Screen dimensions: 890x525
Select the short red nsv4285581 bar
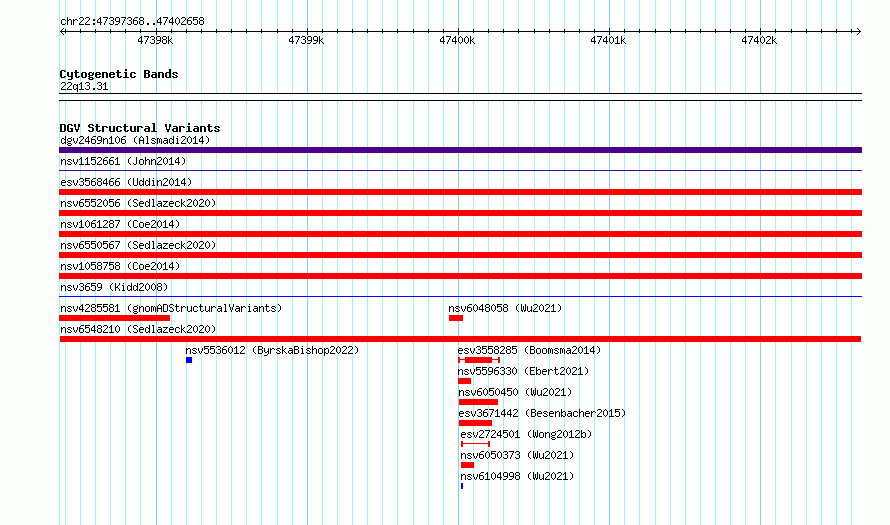[x=115, y=318]
